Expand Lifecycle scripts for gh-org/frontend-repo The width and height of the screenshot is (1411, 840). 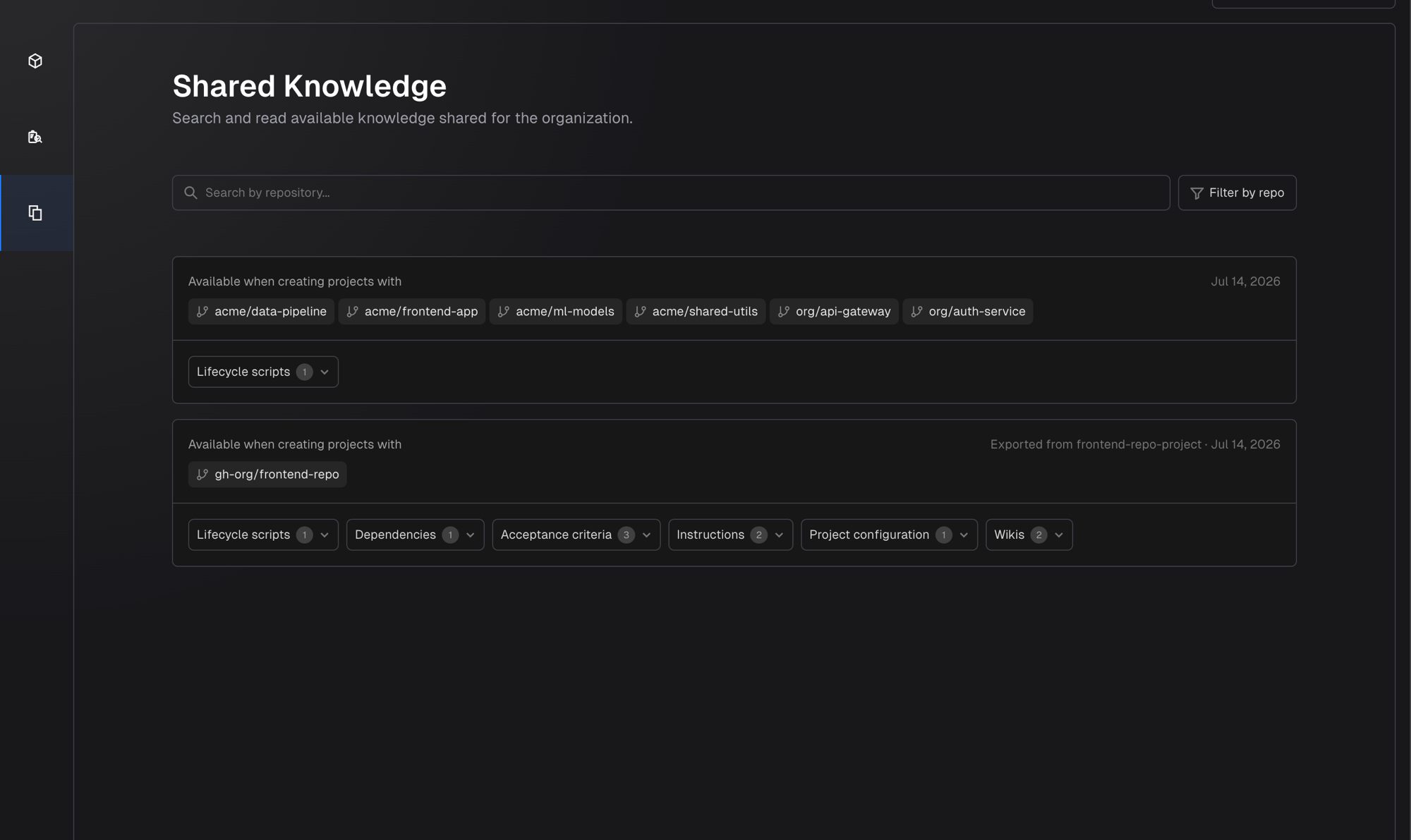coord(263,535)
